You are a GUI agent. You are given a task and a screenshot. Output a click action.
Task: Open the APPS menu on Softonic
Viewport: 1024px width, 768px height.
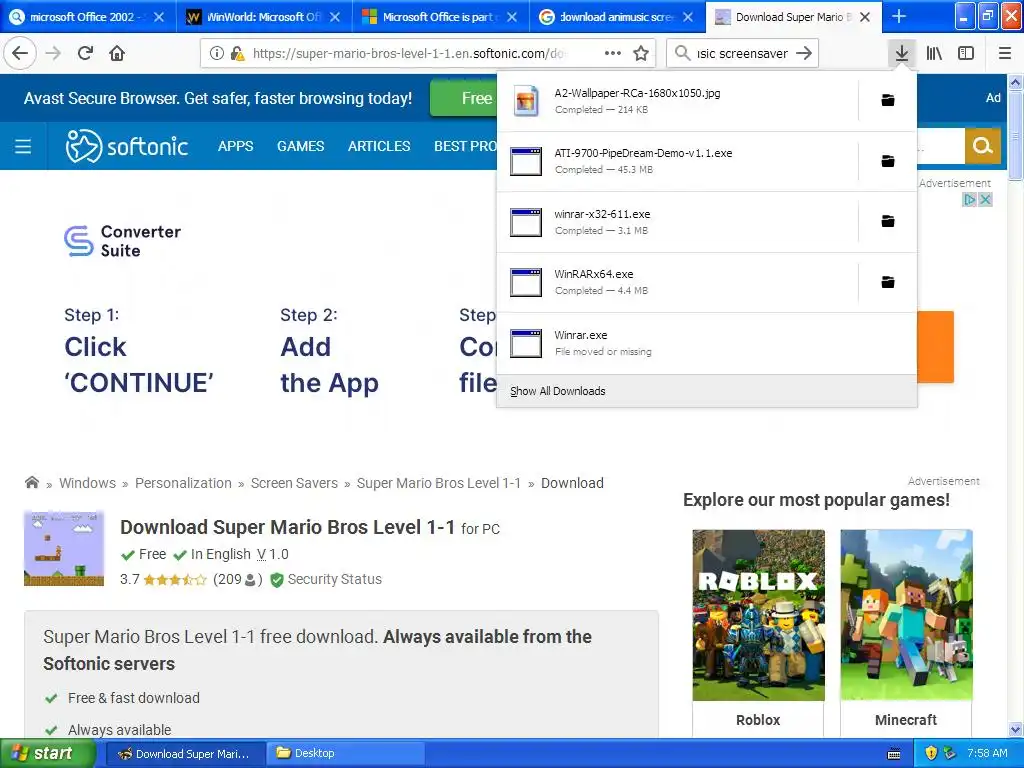tap(235, 146)
